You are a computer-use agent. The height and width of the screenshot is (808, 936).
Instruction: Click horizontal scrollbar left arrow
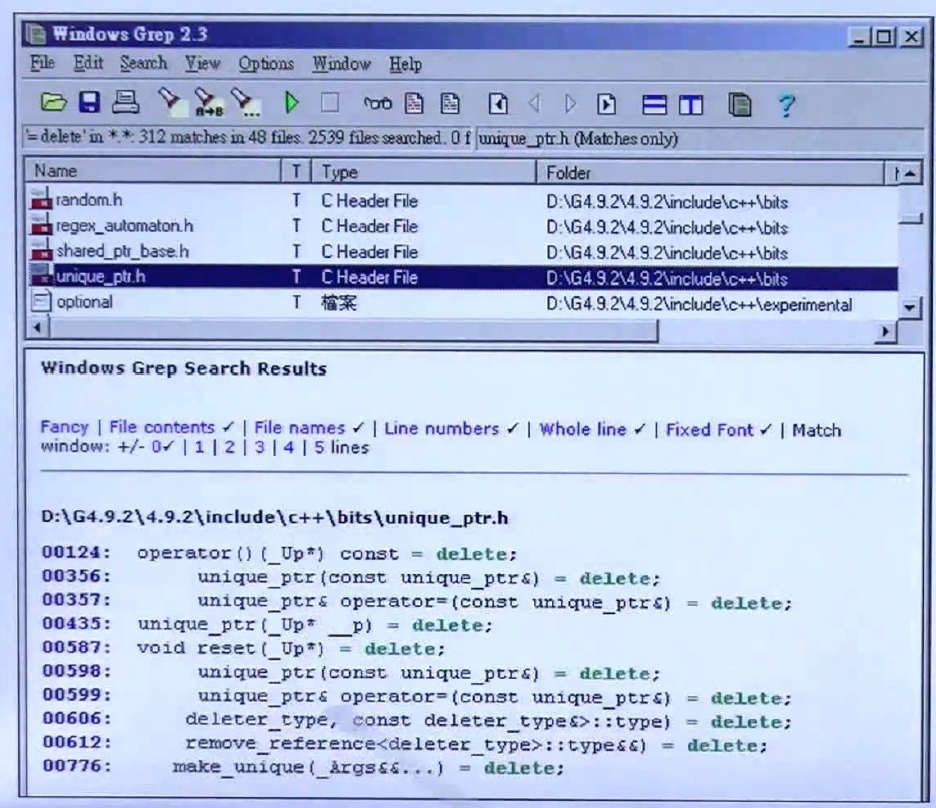point(38,328)
